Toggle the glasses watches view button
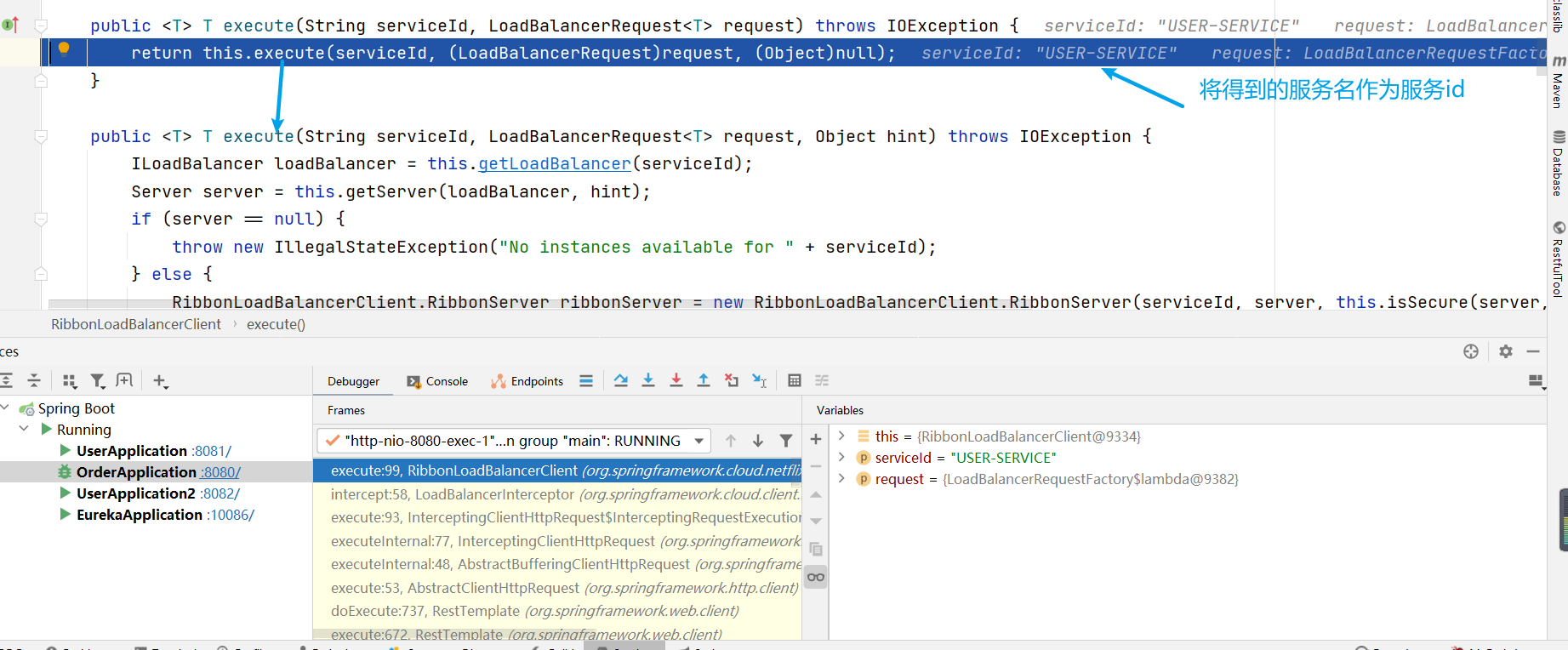The width and height of the screenshot is (1568, 650). [816, 578]
